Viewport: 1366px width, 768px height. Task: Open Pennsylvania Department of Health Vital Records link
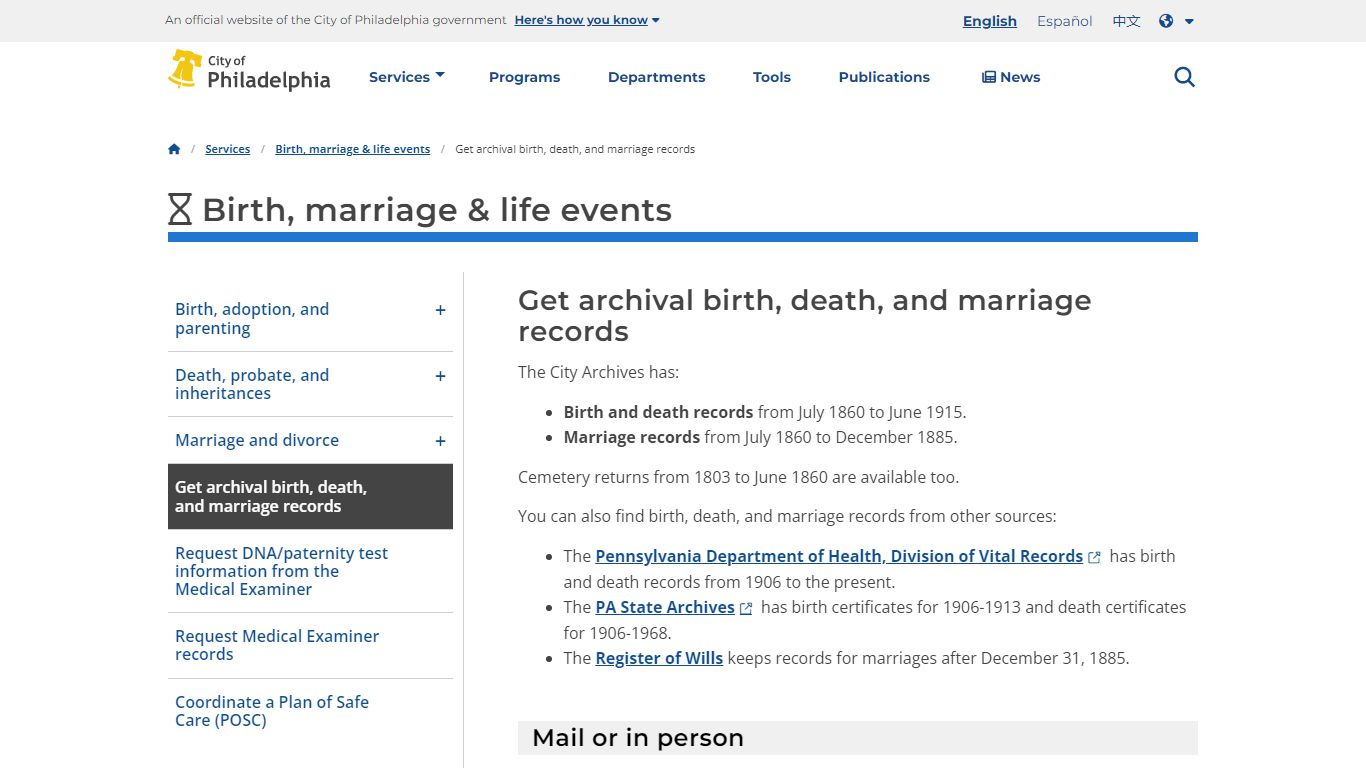coord(839,556)
